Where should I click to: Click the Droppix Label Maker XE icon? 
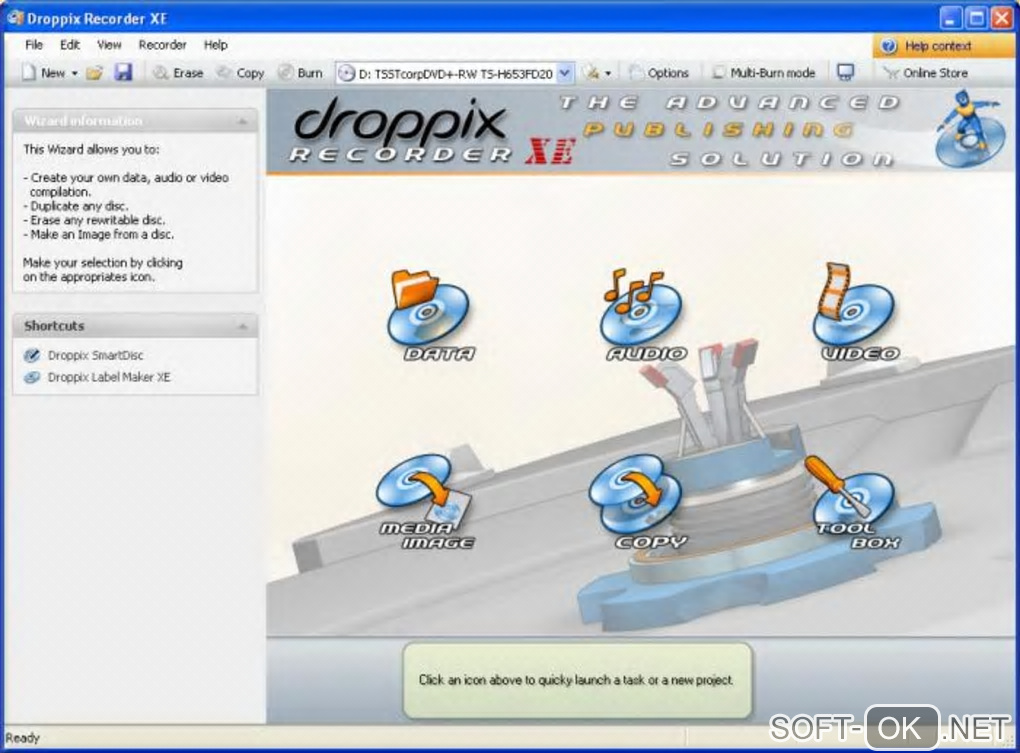tap(31, 377)
